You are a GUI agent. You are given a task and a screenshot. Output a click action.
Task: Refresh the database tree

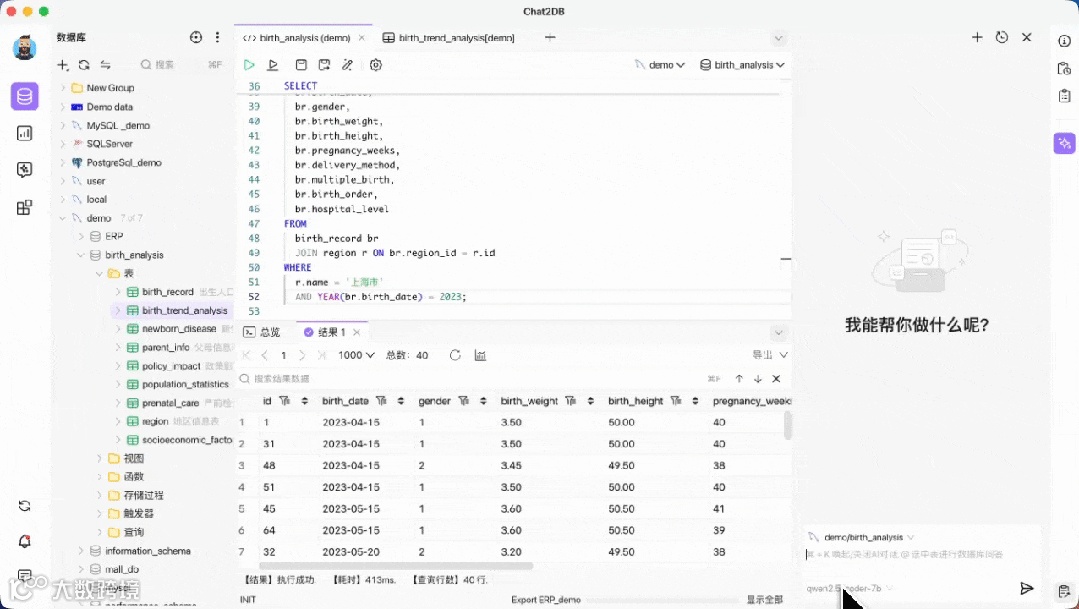click(x=84, y=65)
